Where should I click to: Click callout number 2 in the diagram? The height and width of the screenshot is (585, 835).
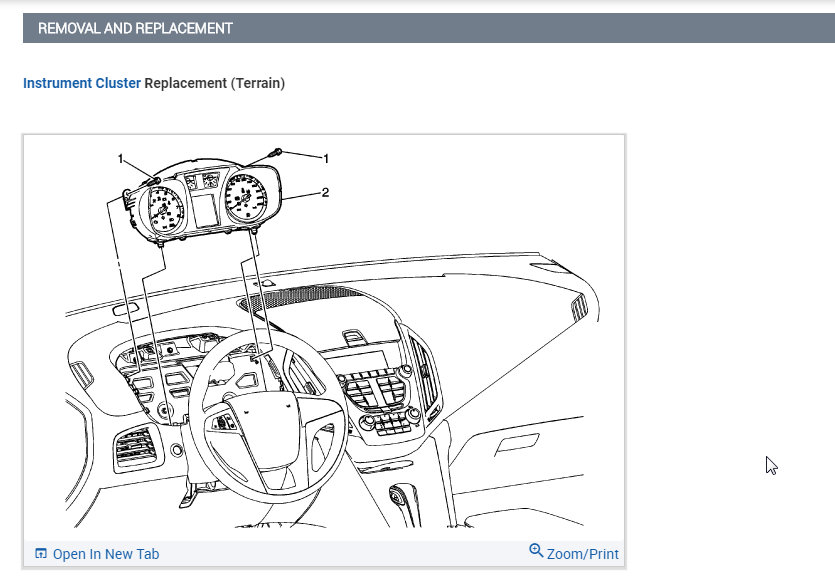pyautogui.click(x=325, y=192)
